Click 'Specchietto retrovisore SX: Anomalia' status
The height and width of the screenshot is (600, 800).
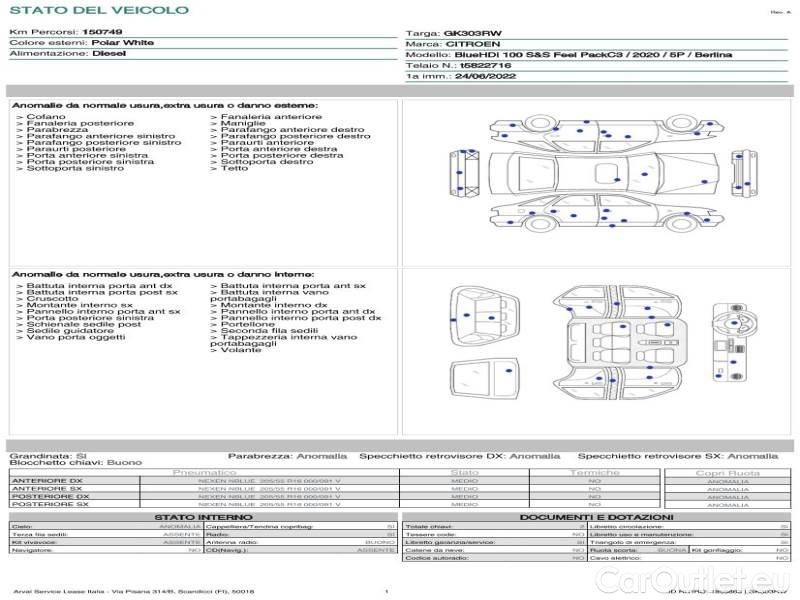(678, 456)
